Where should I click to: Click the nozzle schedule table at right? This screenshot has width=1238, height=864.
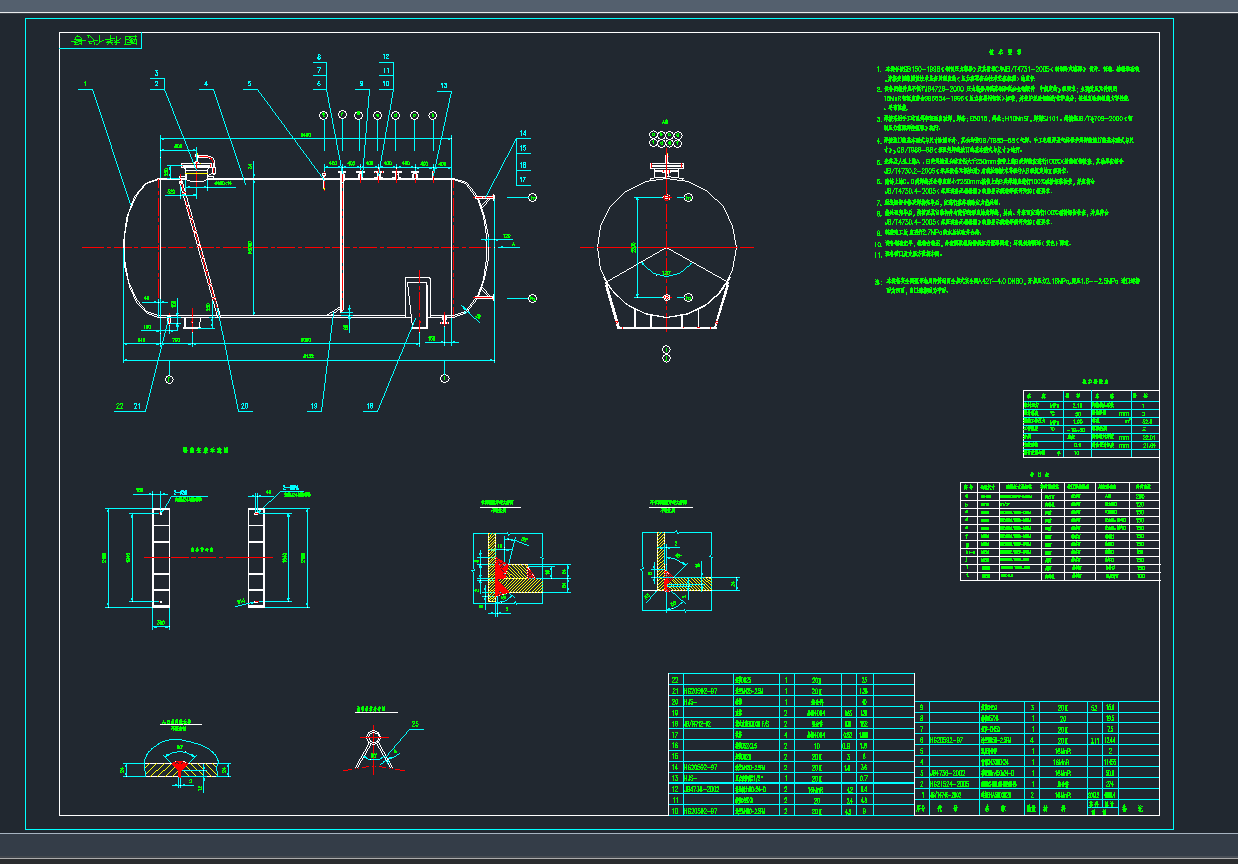coord(1059,532)
